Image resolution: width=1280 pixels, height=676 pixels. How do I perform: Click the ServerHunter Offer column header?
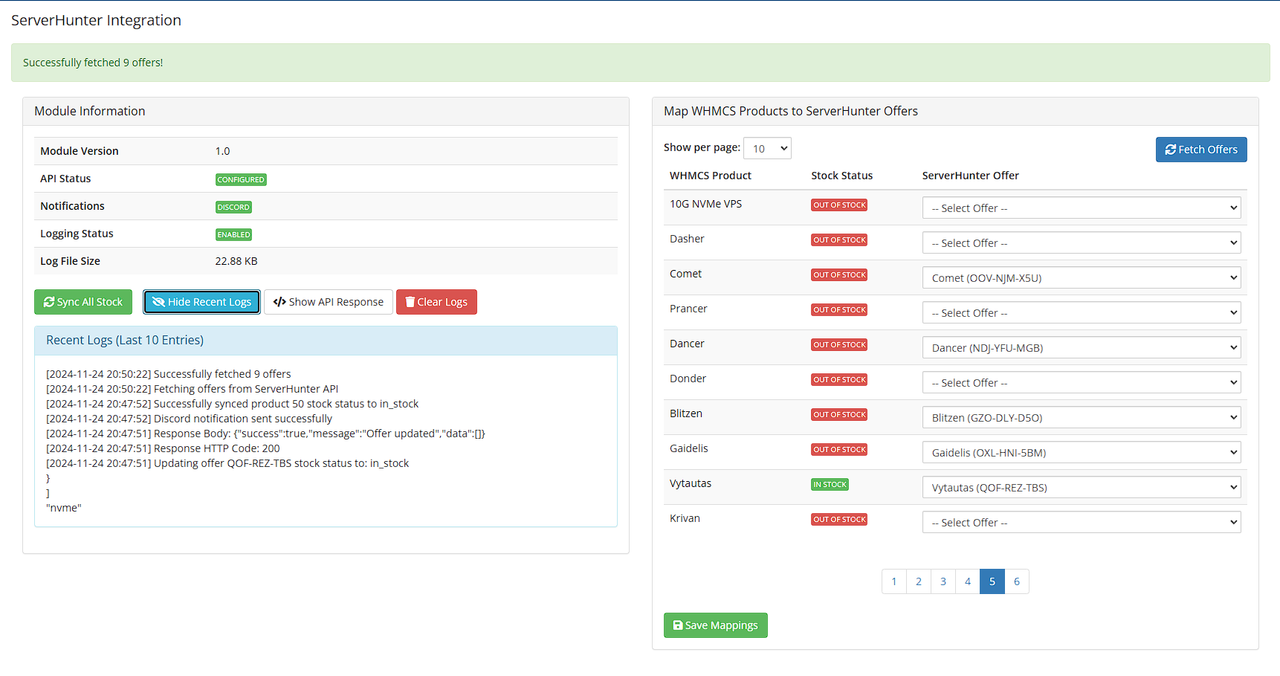[x=970, y=175]
